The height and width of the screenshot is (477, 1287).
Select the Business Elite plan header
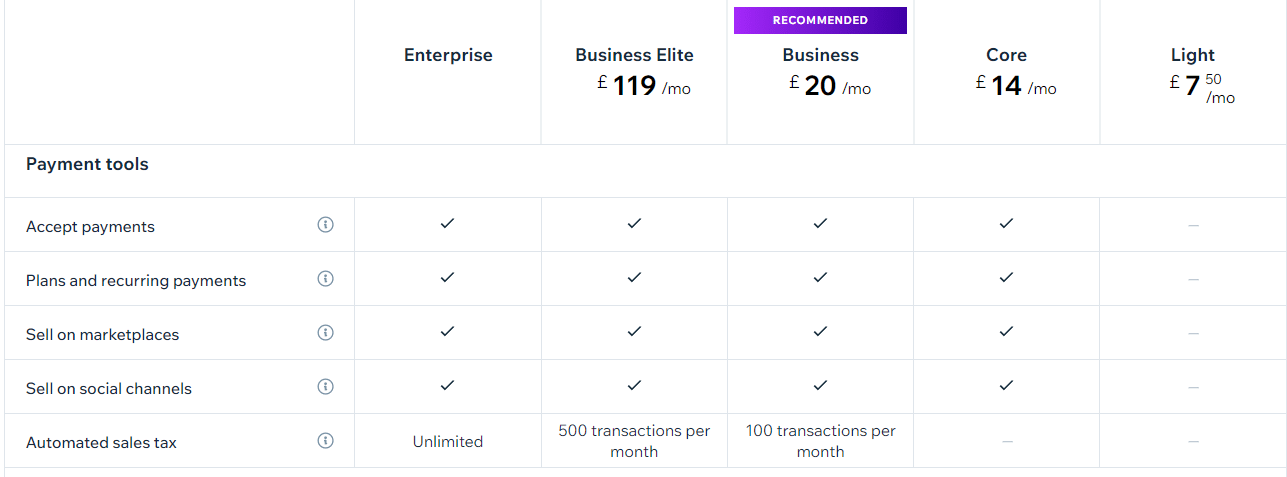(x=634, y=55)
